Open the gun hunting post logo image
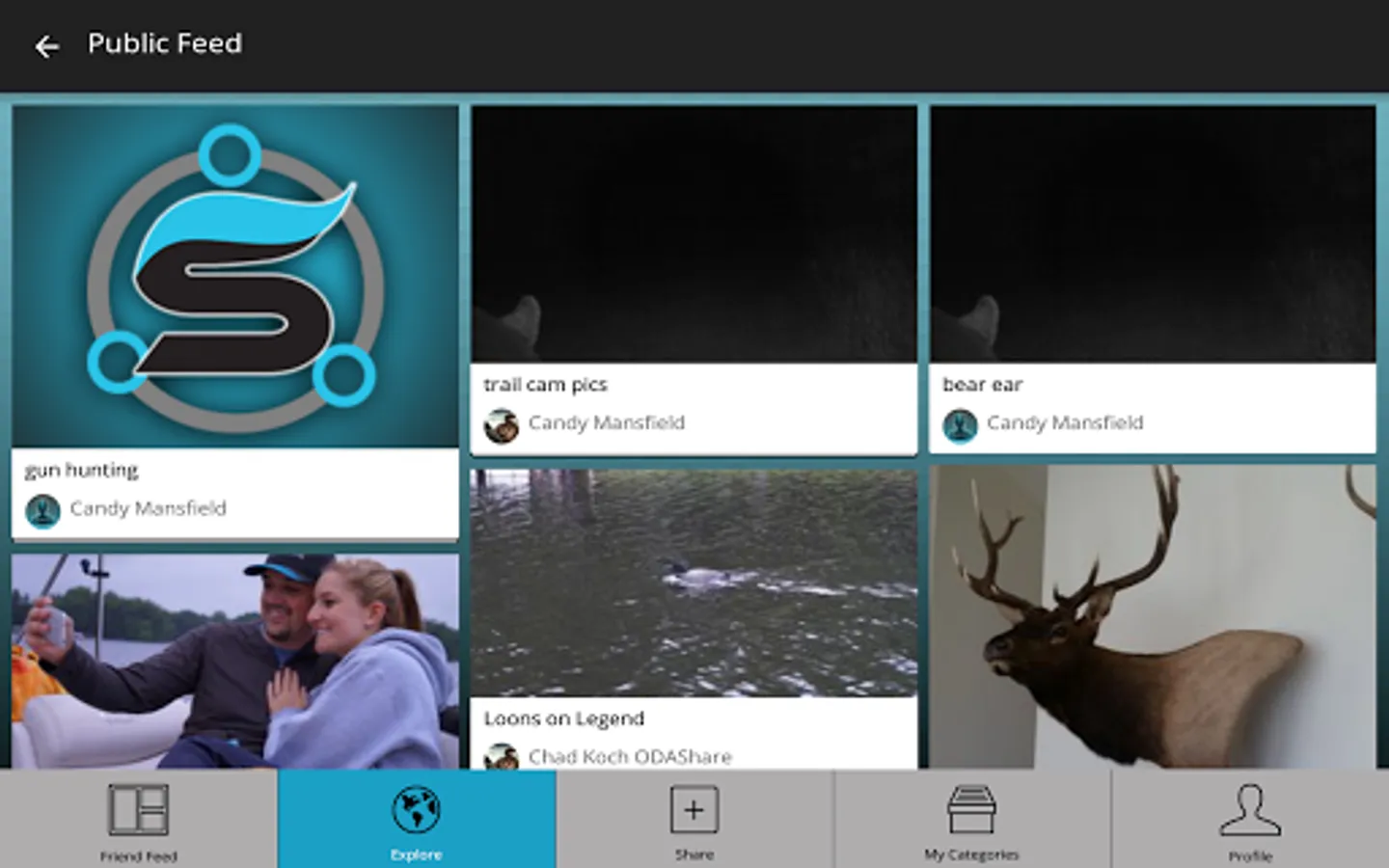This screenshot has width=1389, height=868. coord(235,277)
